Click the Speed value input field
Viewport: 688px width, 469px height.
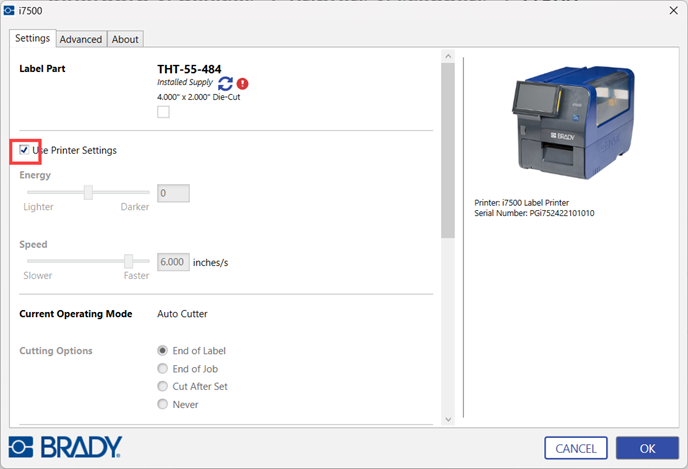[x=173, y=262]
